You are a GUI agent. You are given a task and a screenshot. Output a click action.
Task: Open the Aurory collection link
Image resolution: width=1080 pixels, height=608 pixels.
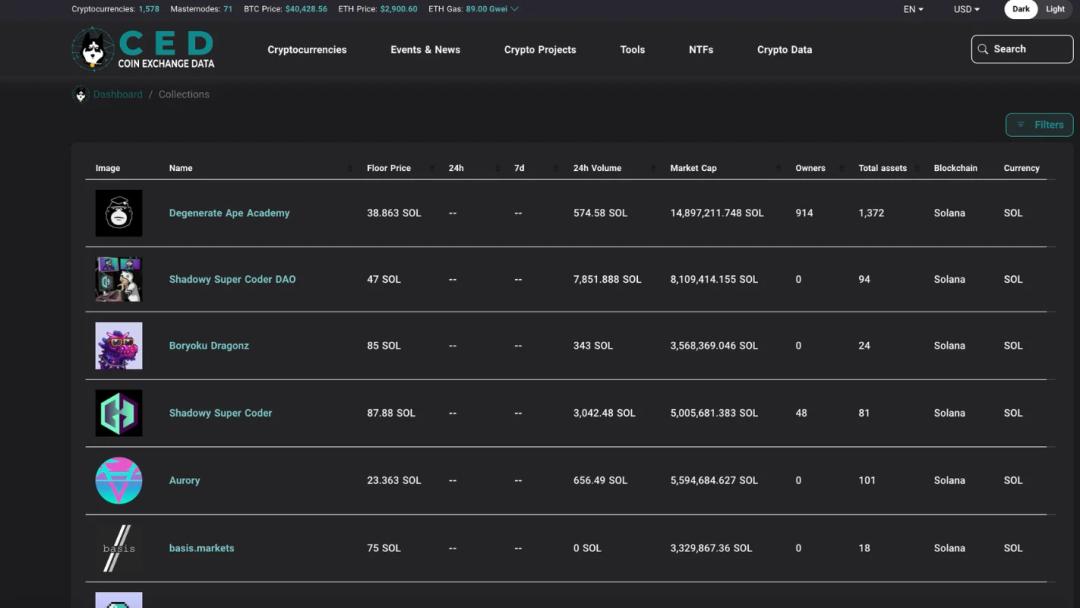point(185,481)
